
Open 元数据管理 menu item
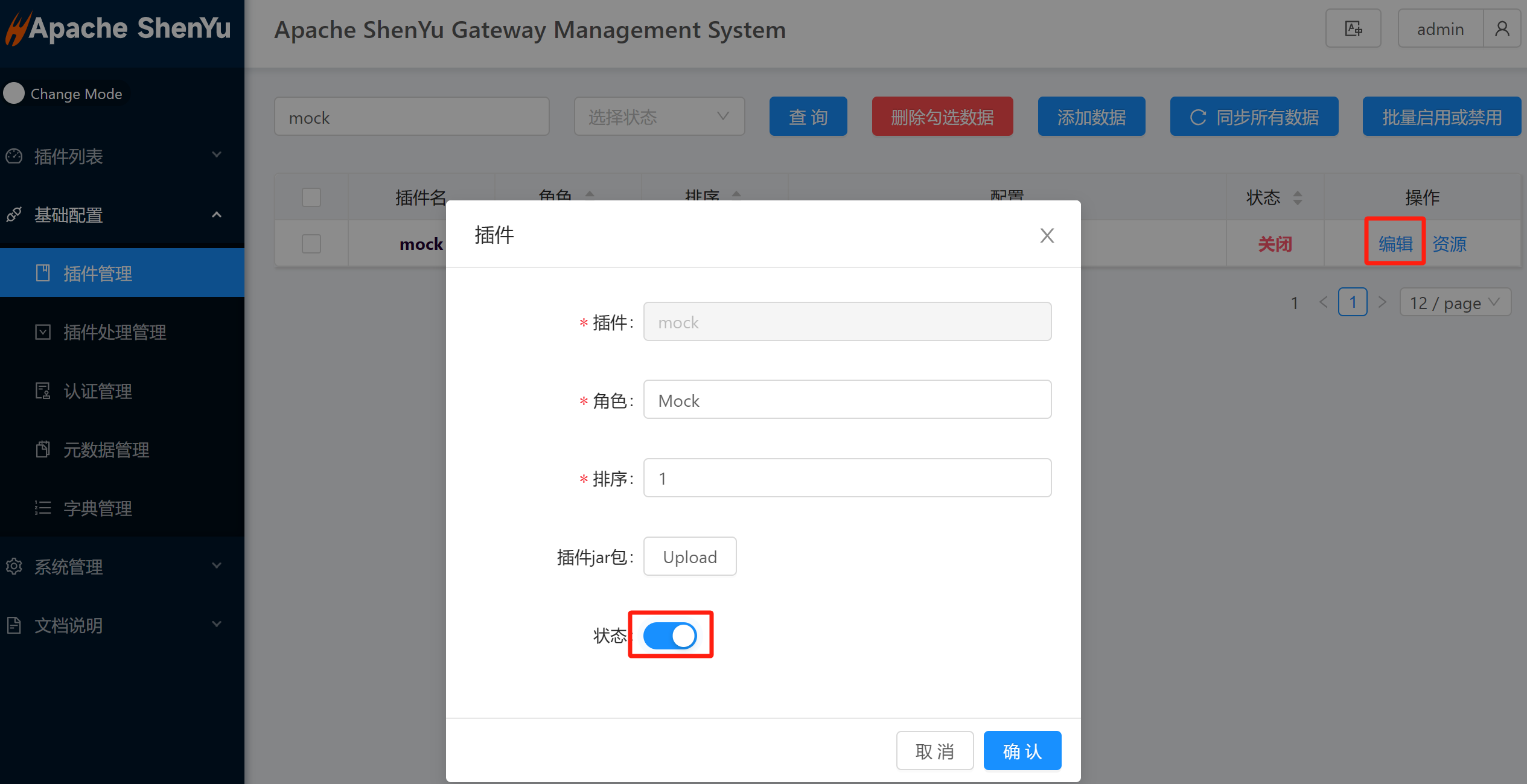pyautogui.click(x=122, y=449)
